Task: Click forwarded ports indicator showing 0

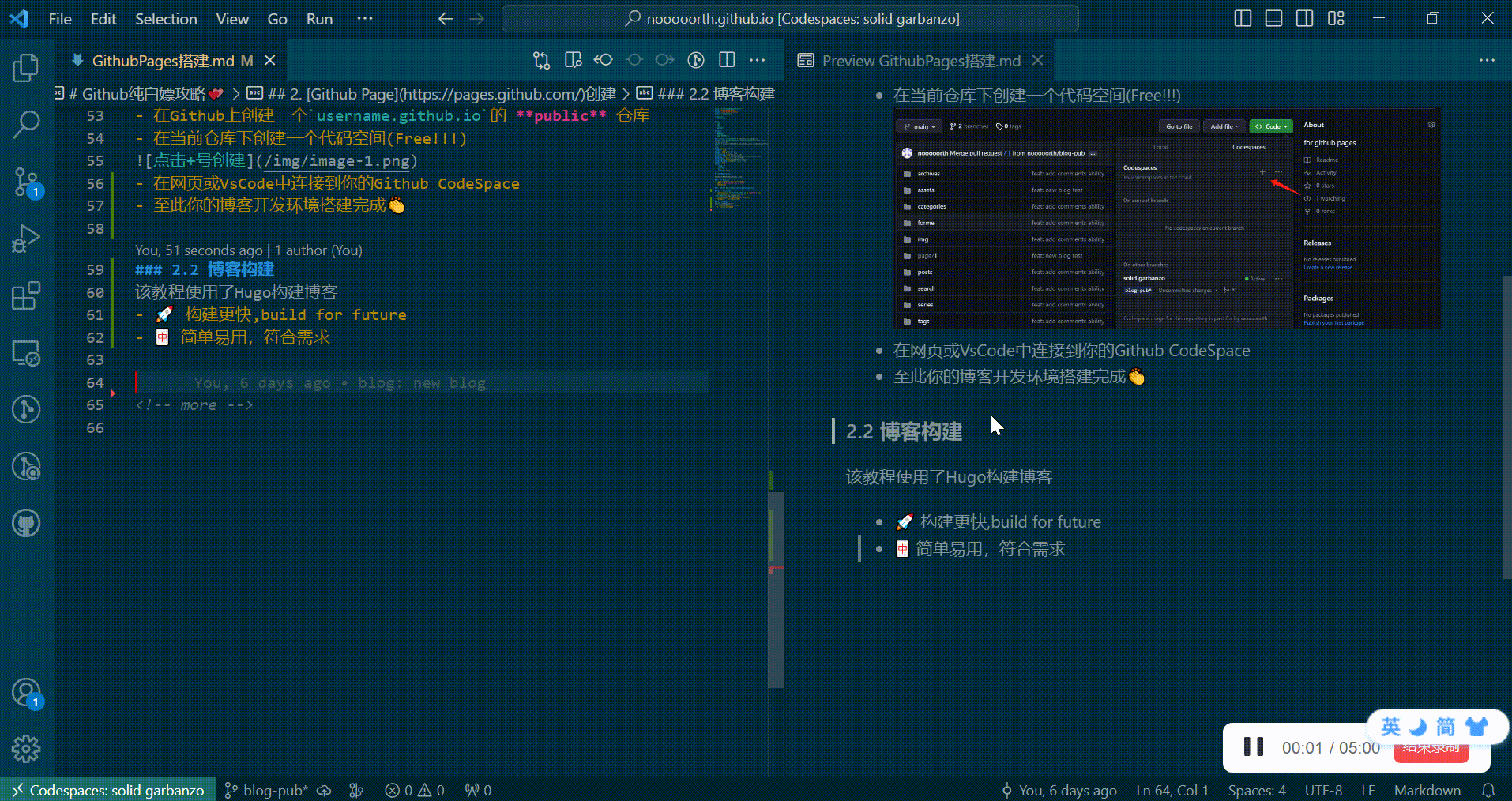Action: 478,790
